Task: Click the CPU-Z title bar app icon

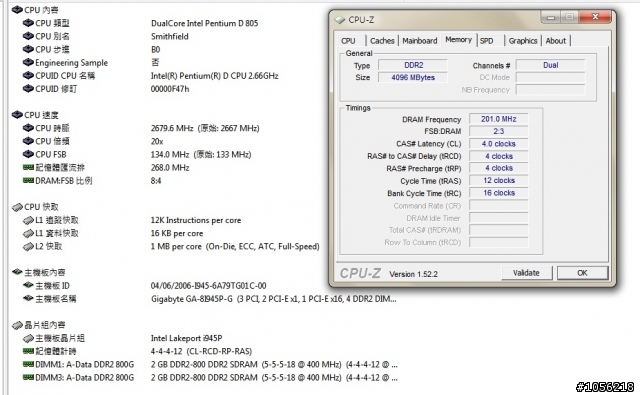Action: (340, 20)
